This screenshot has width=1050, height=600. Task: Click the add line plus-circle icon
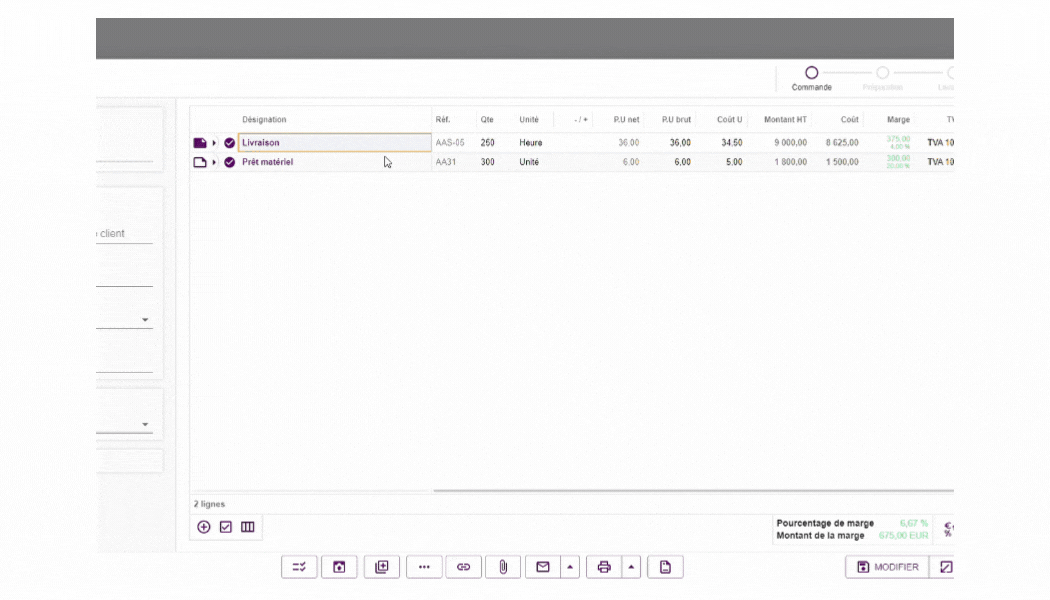(204, 527)
